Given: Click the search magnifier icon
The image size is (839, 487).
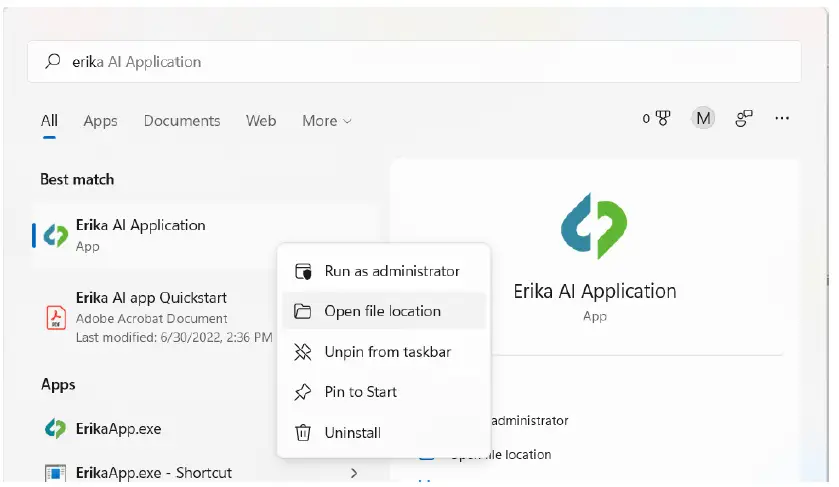Looking at the screenshot, I should 52,61.
